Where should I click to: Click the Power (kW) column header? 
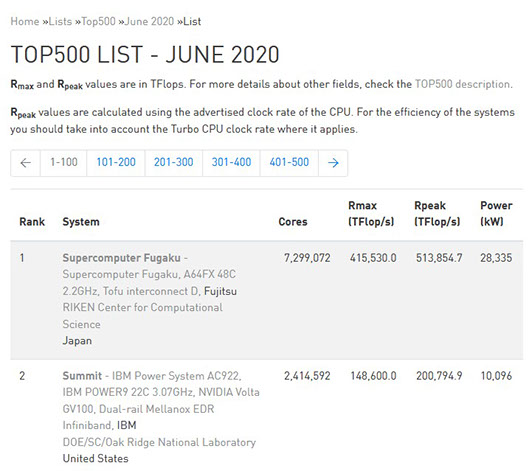tap(496, 214)
